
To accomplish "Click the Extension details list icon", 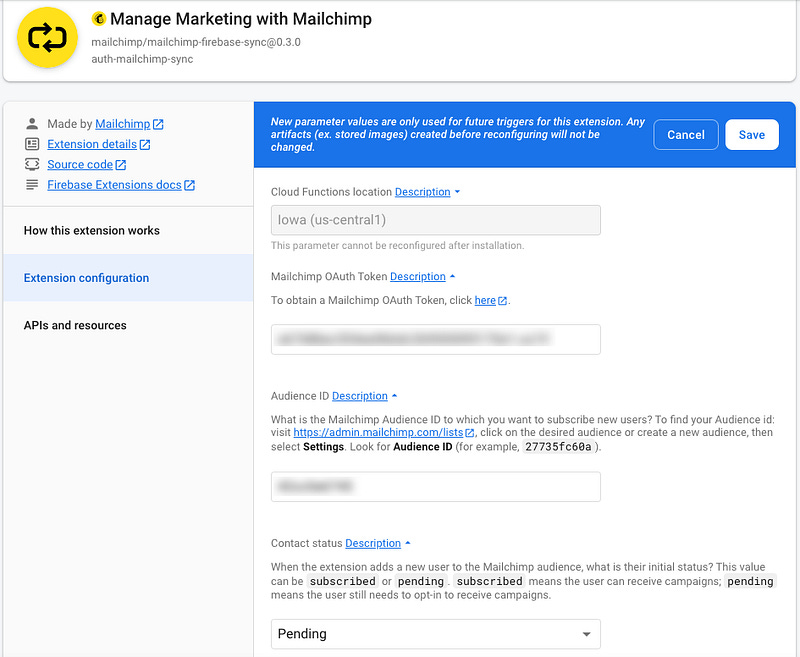I will tap(32, 144).
